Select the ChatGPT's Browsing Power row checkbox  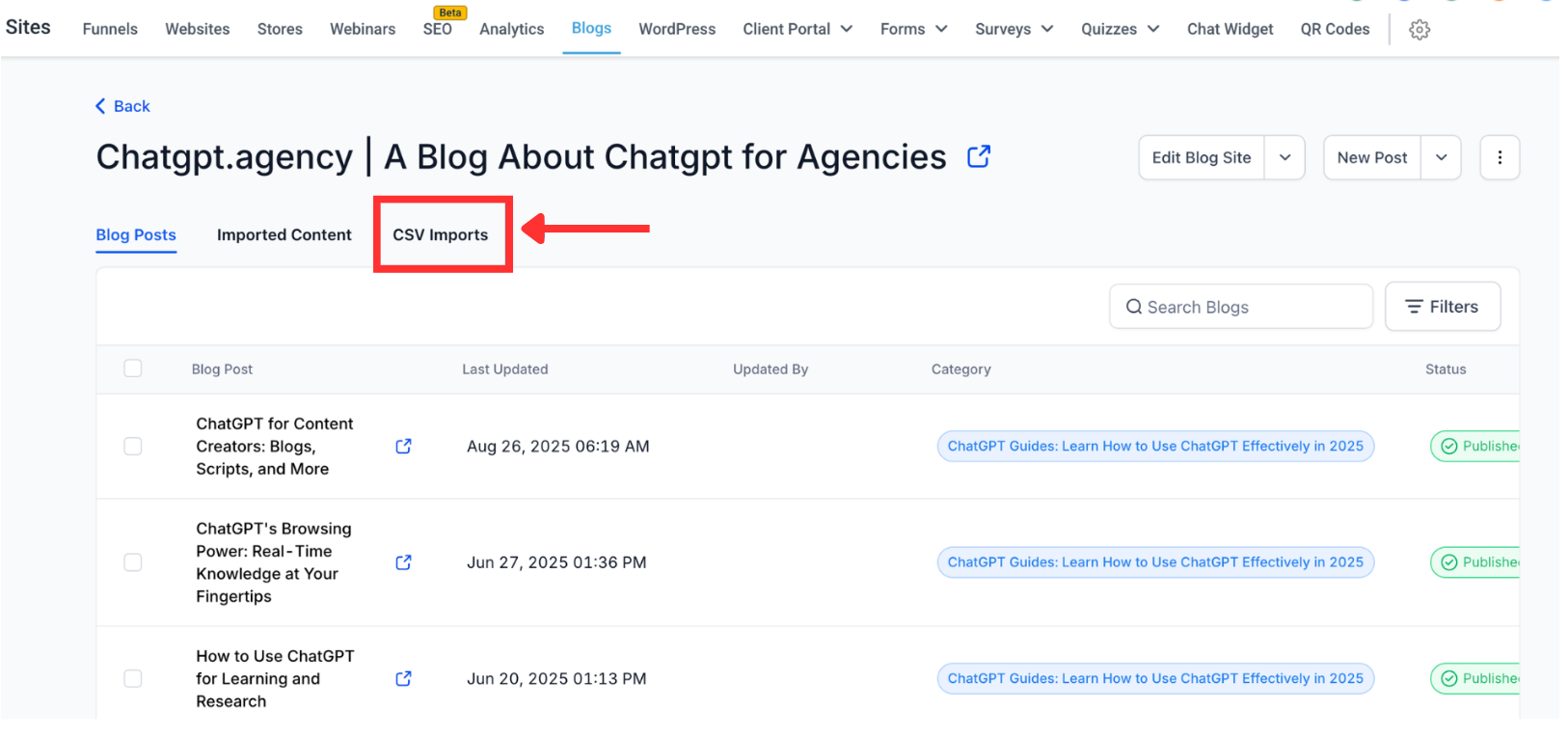tap(133, 562)
